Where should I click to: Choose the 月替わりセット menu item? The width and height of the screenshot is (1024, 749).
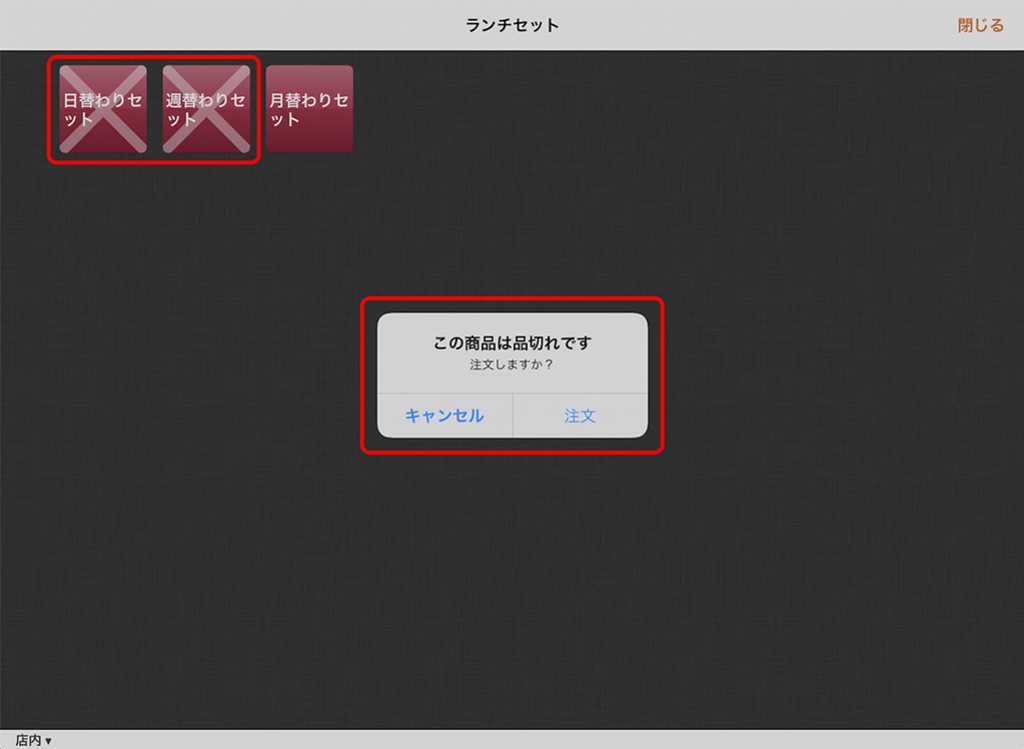point(310,109)
